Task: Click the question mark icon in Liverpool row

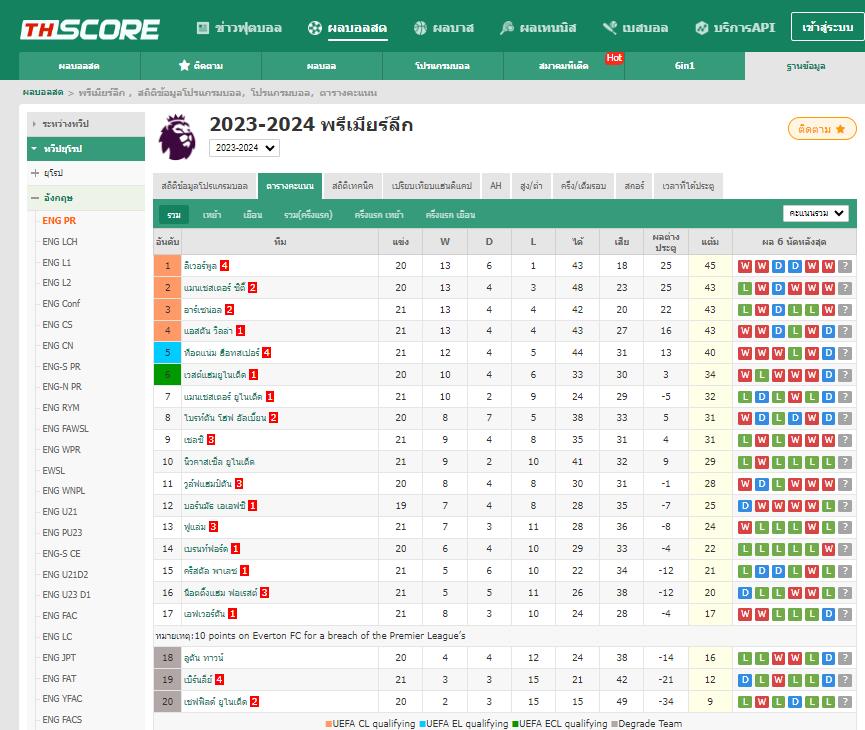Action: tap(845, 266)
